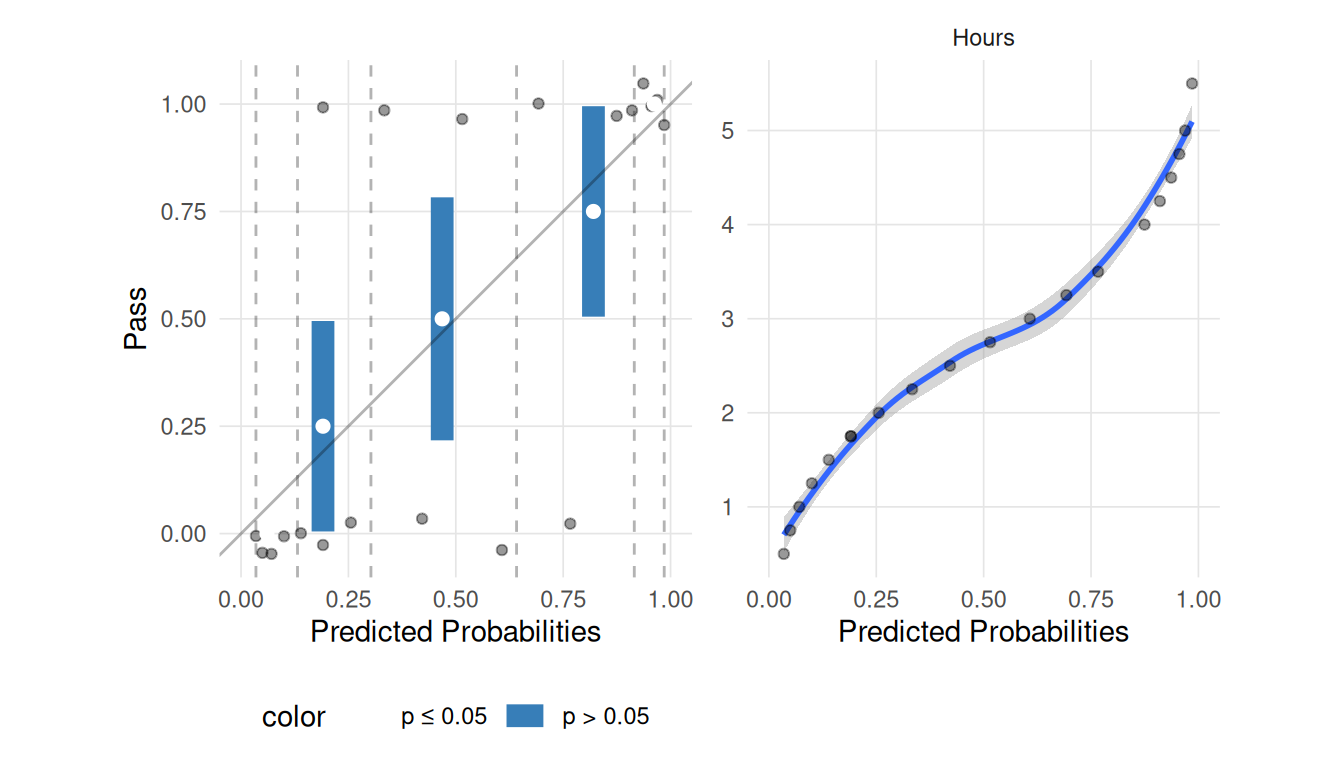Image resolution: width=1344 pixels, height=768 pixels.
Task: Click the 0.50 x-axis tick on left plot
Action: pyautogui.click(x=455, y=600)
